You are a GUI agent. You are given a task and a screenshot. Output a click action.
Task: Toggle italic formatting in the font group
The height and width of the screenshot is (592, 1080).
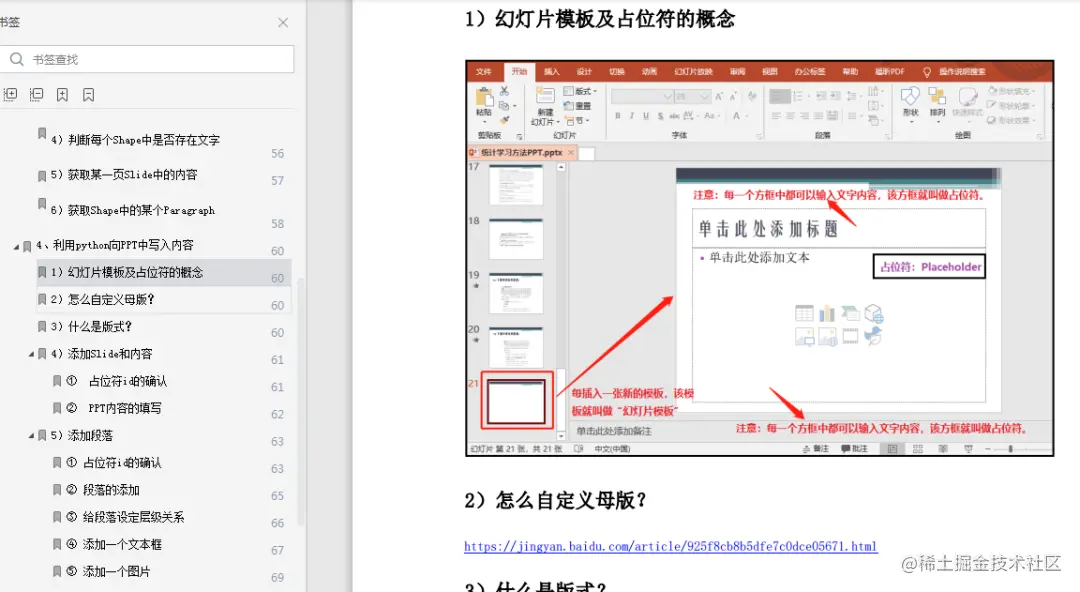[632, 116]
